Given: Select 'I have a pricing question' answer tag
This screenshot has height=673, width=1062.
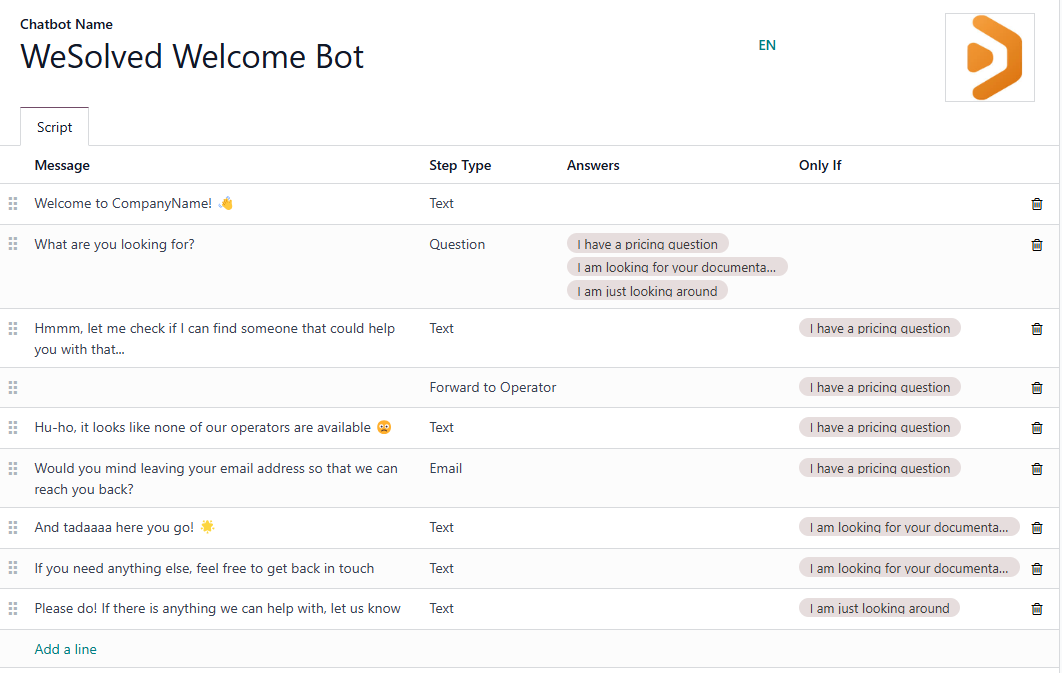Looking at the screenshot, I should pos(647,244).
